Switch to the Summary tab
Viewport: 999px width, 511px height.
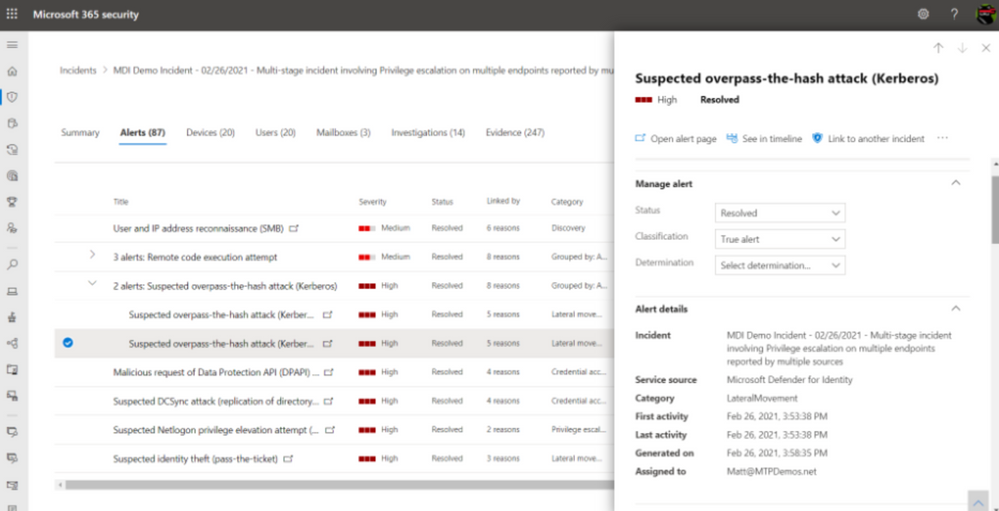click(80, 133)
